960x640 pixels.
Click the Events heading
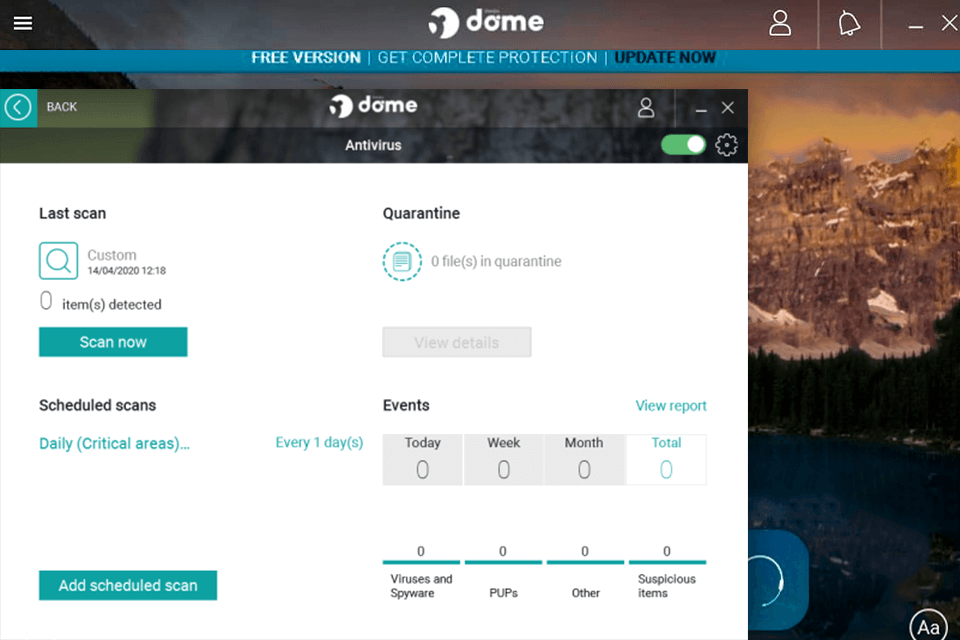point(406,405)
